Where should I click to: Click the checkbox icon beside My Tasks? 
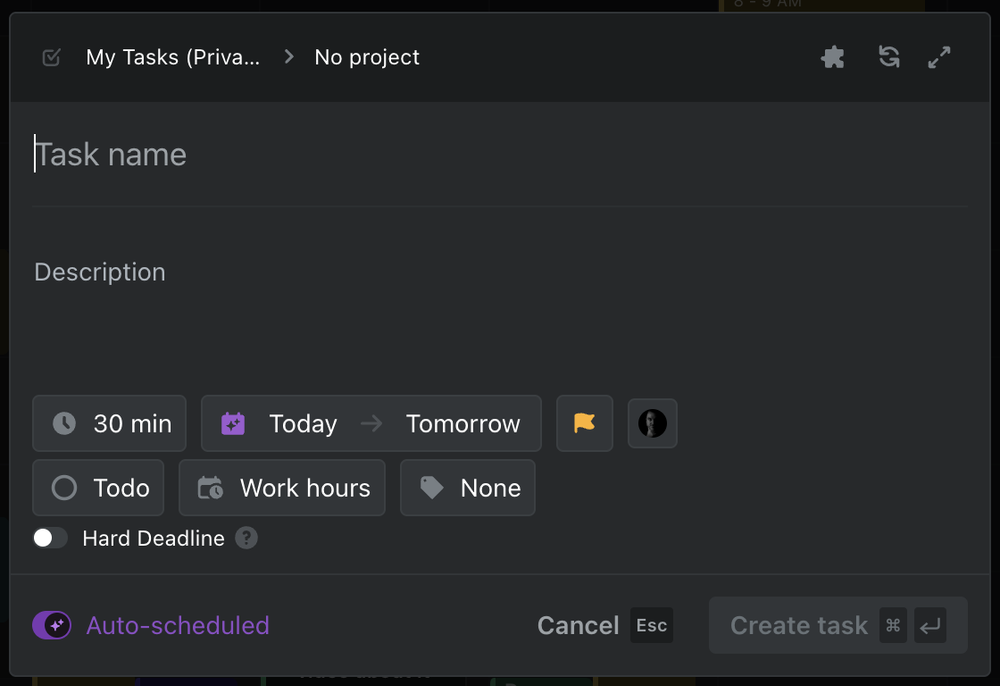pyautogui.click(x=52, y=57)
